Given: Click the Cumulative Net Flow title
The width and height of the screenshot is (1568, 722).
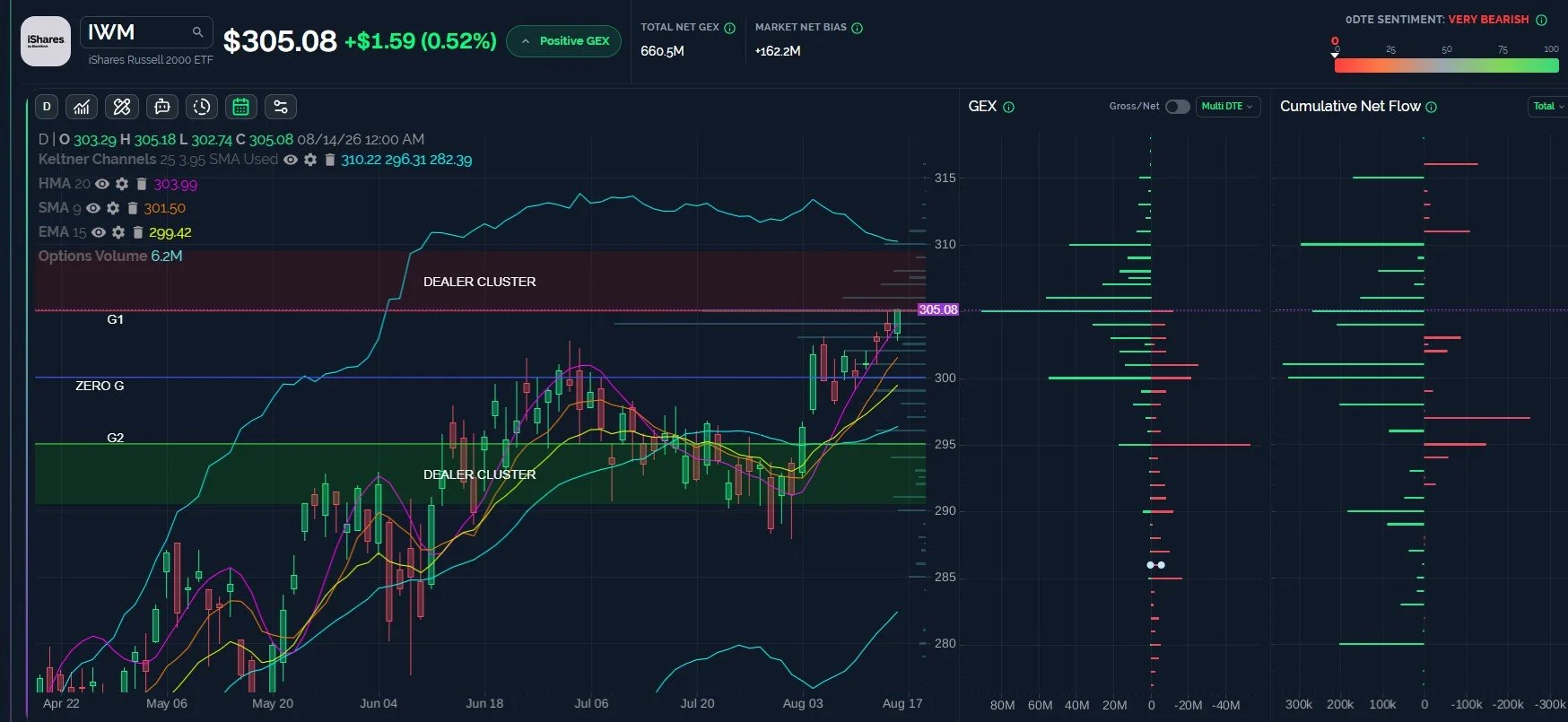Looking at the screenshot, I should pyautogui.click(x=1350, y=107).
